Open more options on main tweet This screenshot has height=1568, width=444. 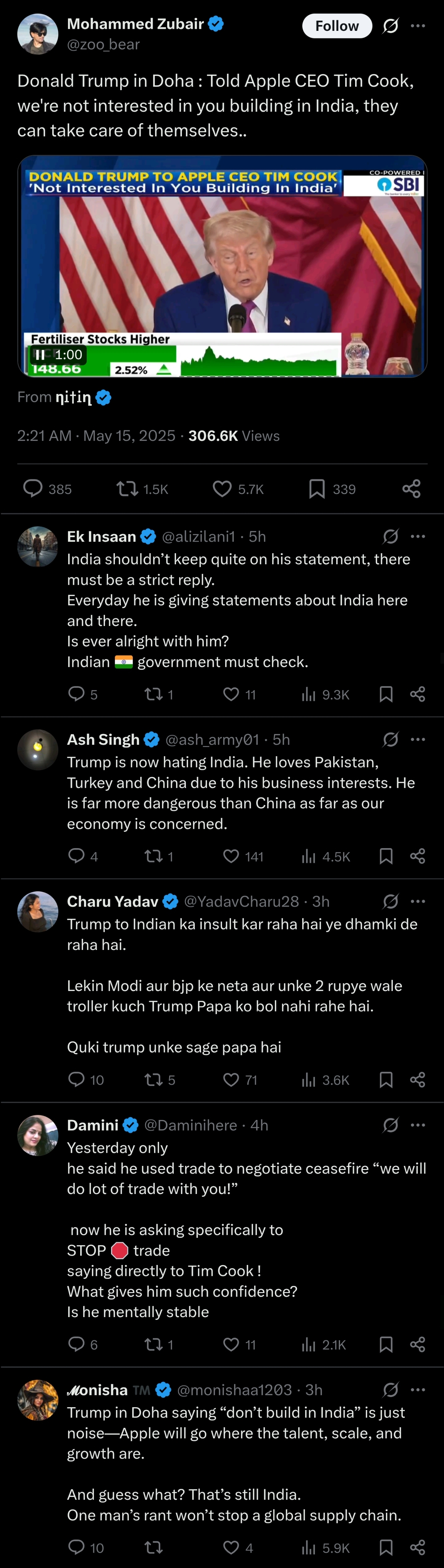coord(418,26)
